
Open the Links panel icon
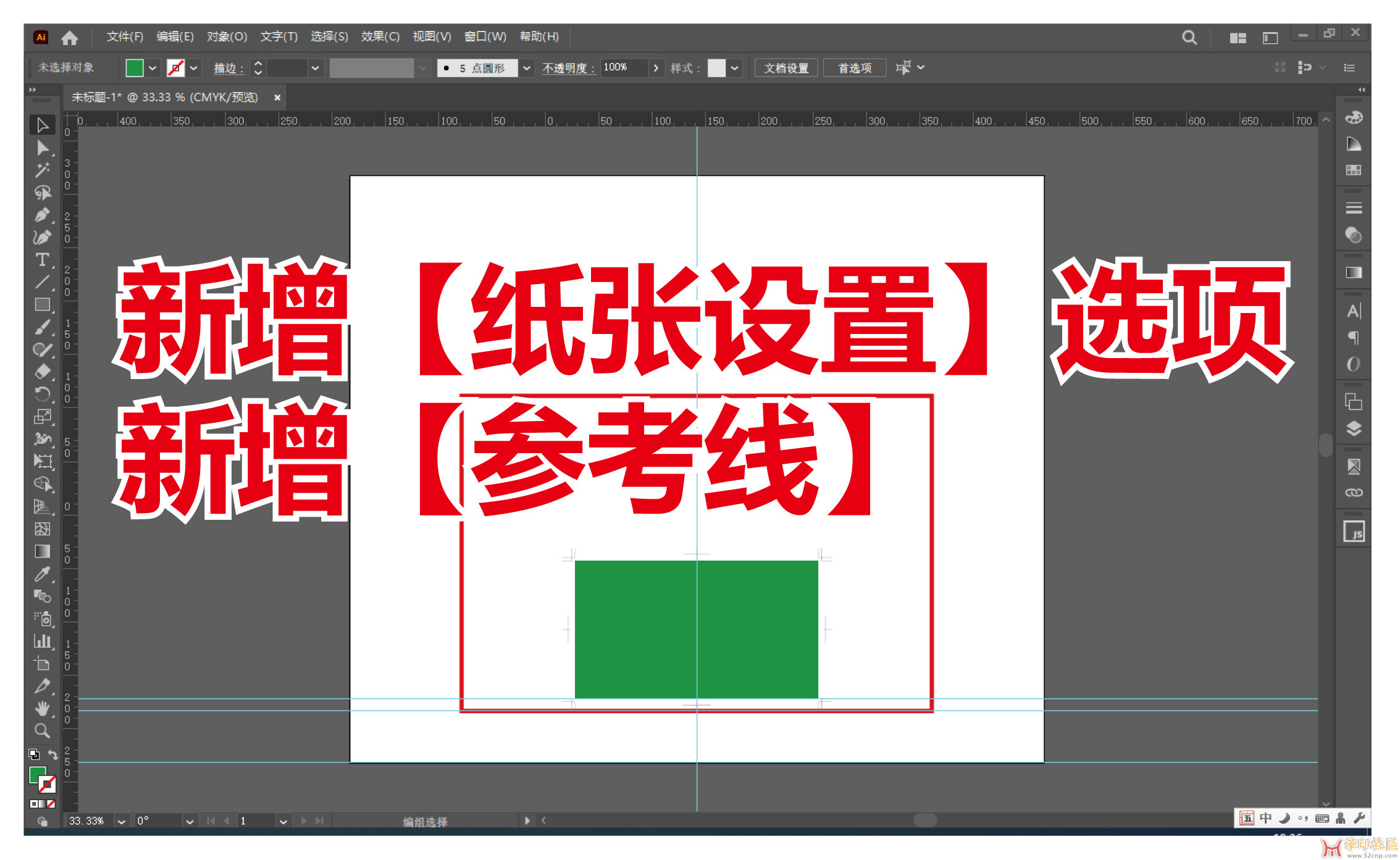tap(1353, 493)
